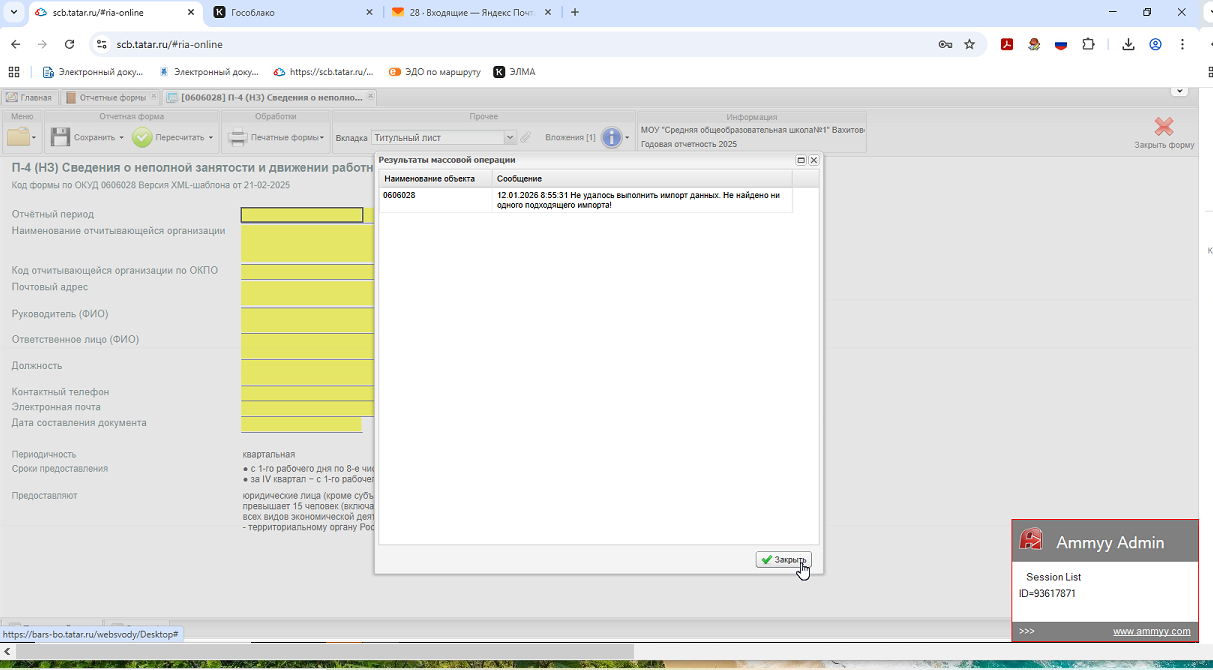
Task: Click the Сохранить floppy disk icon
Action: [60, 137]
